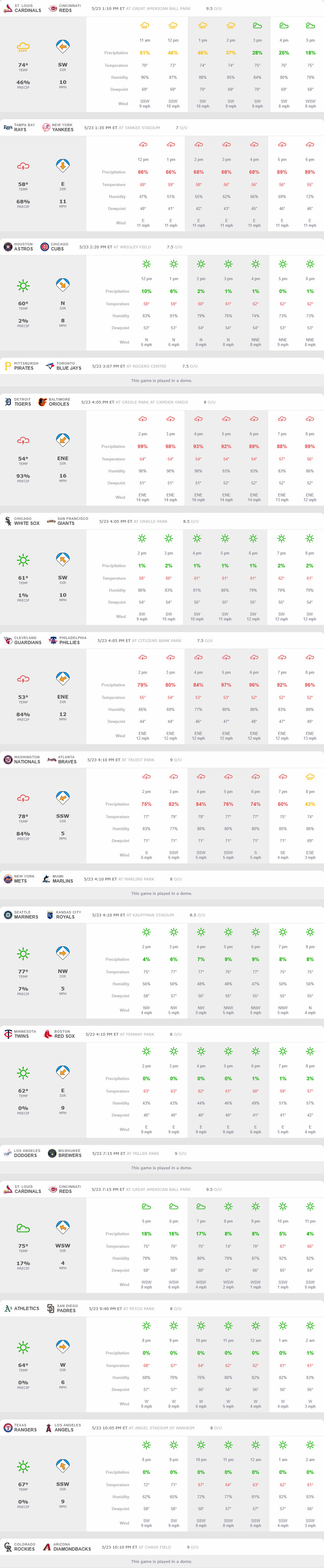Viewport: 324px width, 1568px height.
Task: Click the San Diego Padres logo icon
Action: (x=50, y=1308)
